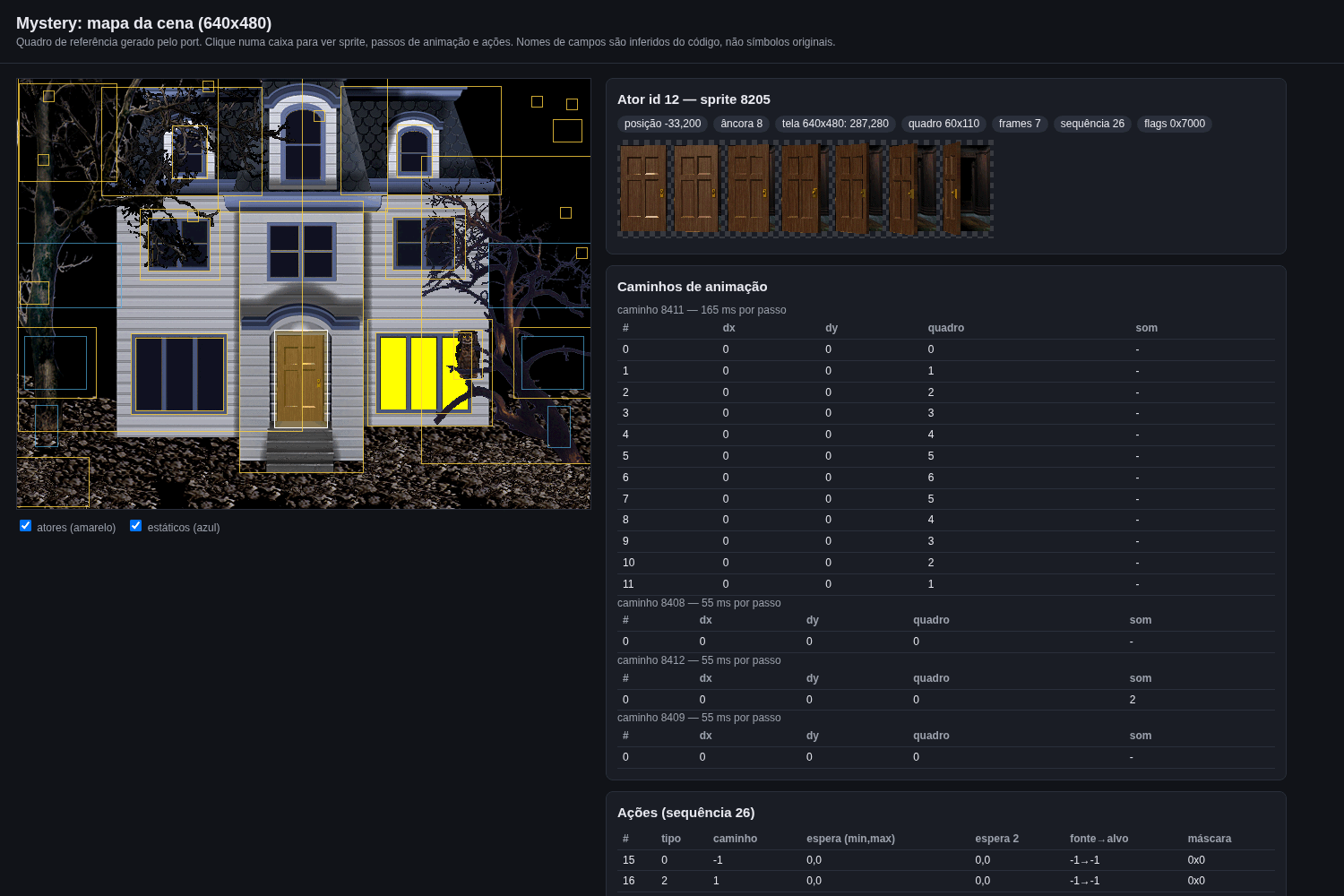
Task: Click the white-outlined rectangle in the top-right sky
Action: (x=567, y=131)
